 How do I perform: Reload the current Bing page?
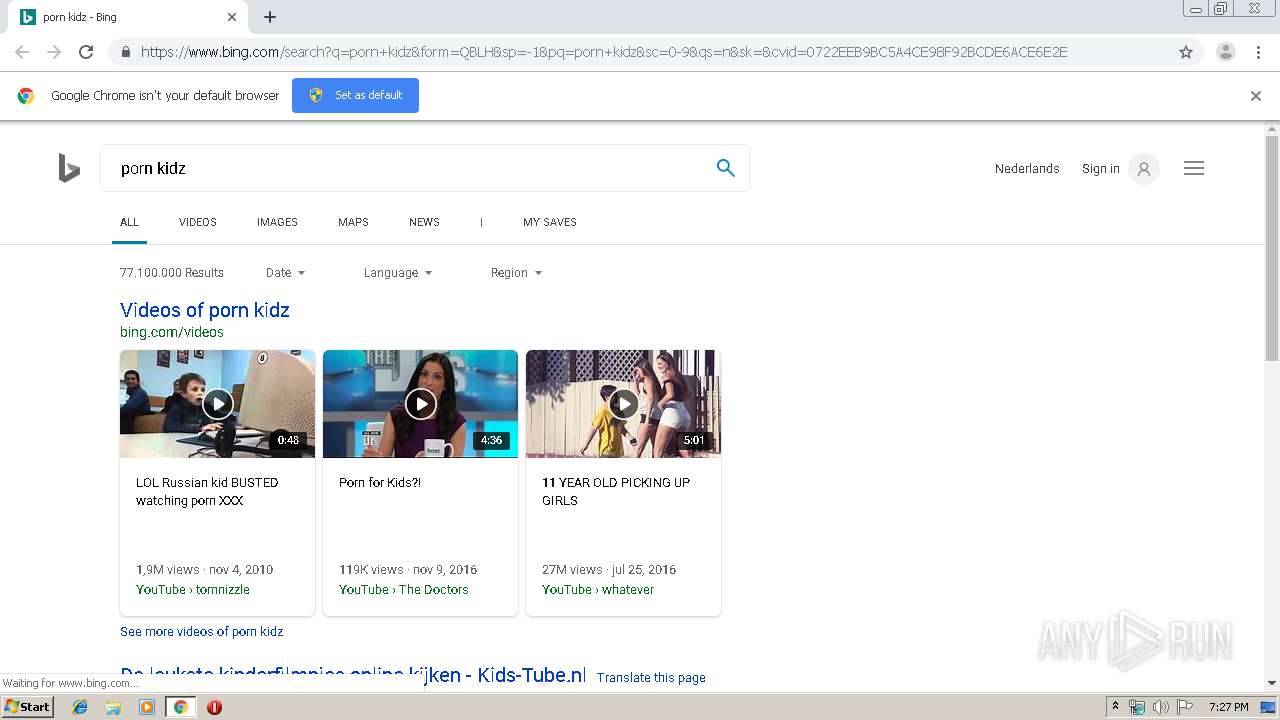click(x=86, y=52)
